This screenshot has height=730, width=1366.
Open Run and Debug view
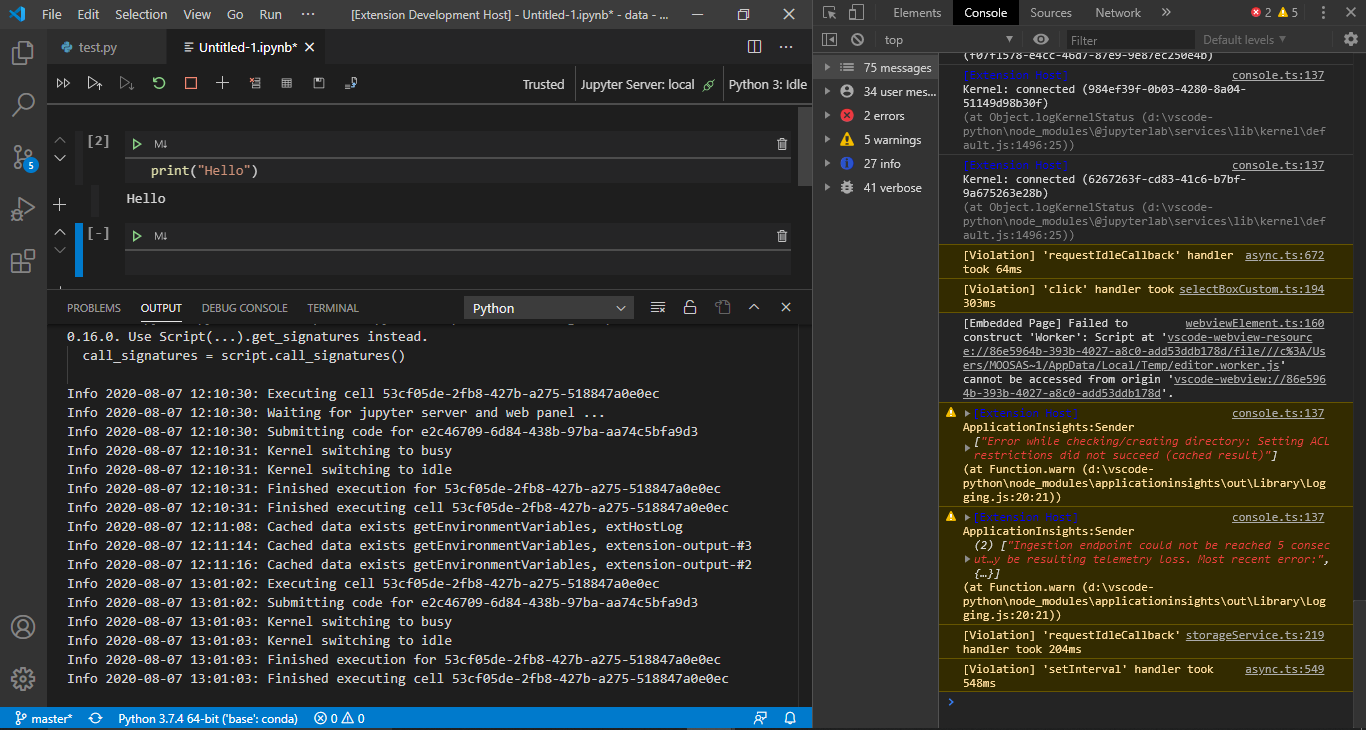pos(23,209)
